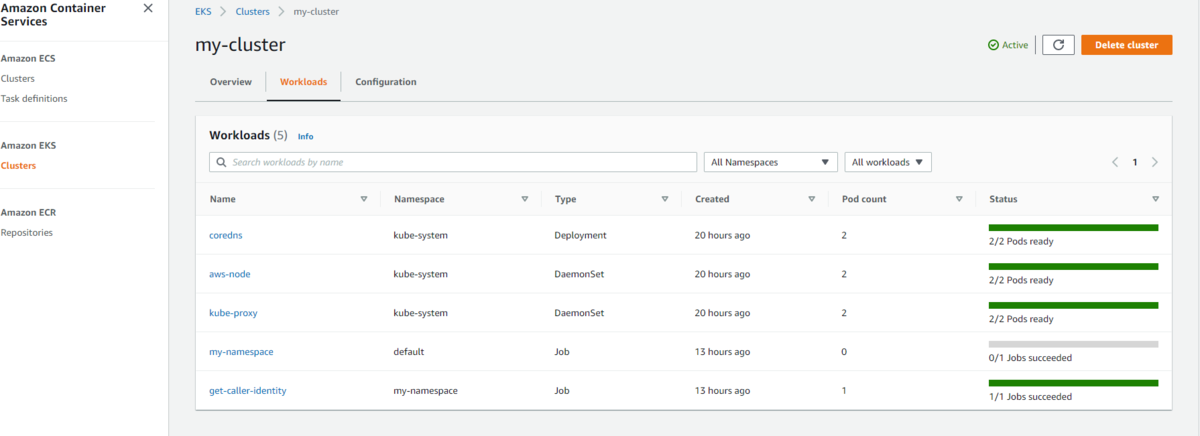Viewport: 1200px width, 436px height.
Task: Click the search magnifier icon
Action: click(220, 162)
